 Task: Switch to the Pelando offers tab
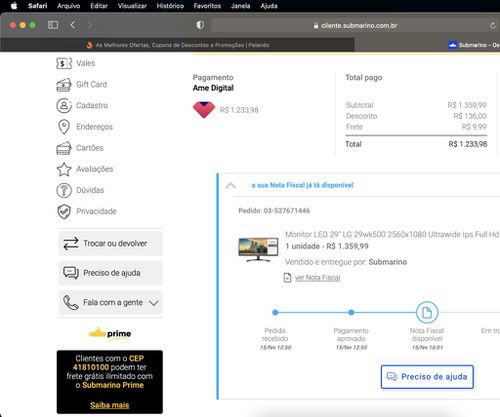pos(178,45)
